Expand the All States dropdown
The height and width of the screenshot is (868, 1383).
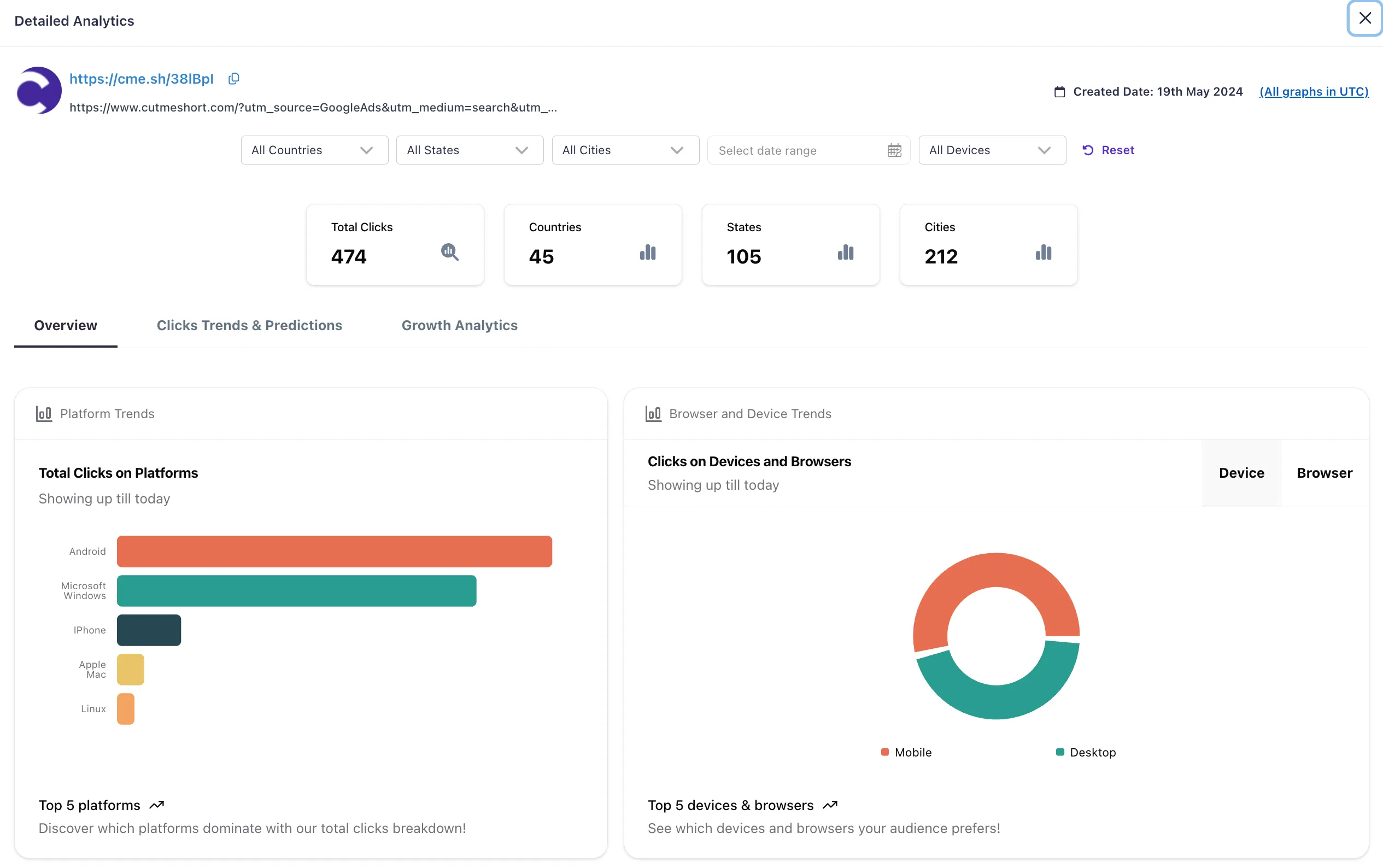(x=470, y=150)
